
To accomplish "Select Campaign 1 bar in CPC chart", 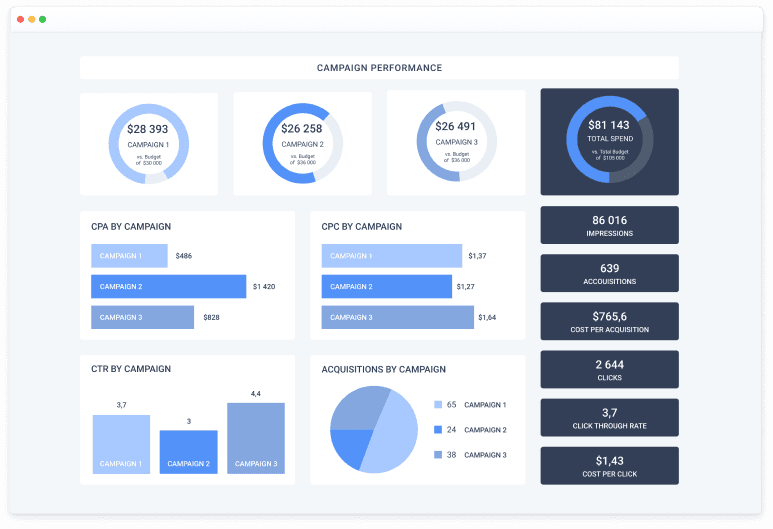I will tap(392, 256).
